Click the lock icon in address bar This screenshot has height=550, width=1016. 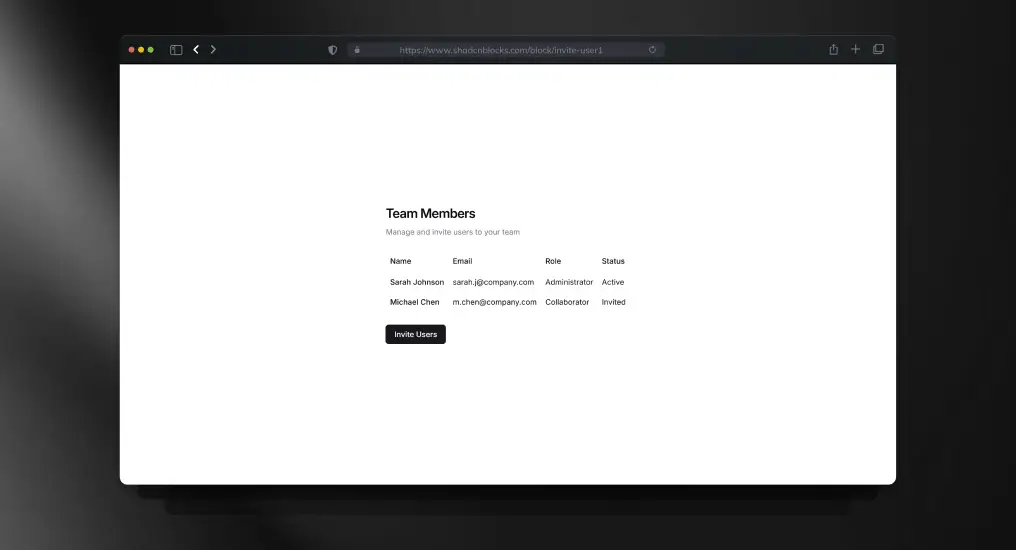[x=357, y=50]
